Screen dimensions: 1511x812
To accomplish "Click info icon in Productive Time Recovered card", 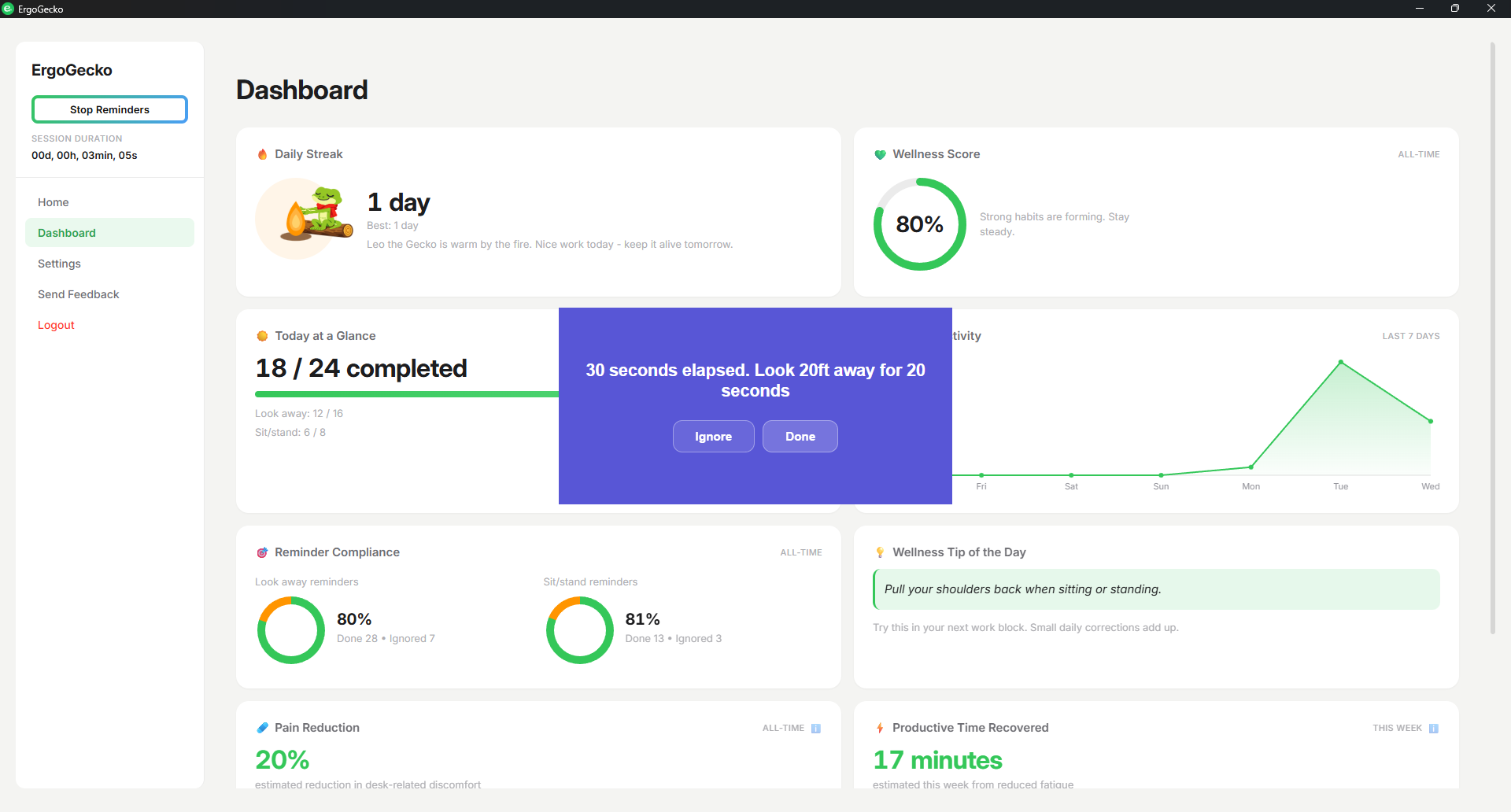I will click(x=1433, y=729).
